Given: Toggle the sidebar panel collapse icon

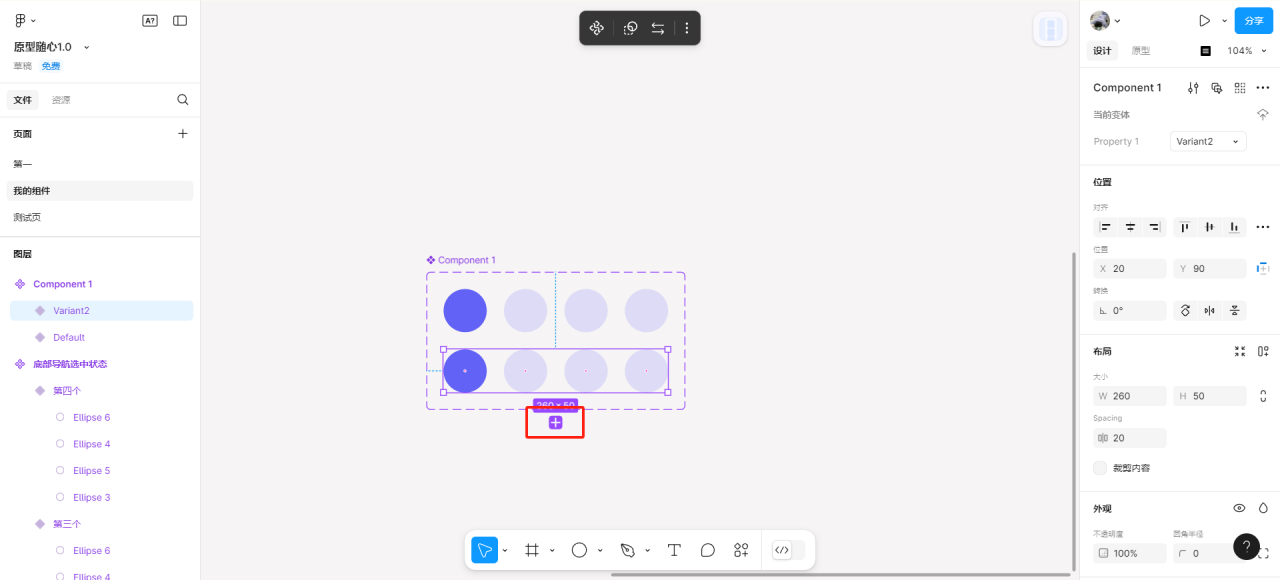Looking at the screenshot, I should click(x=180, y=20).
